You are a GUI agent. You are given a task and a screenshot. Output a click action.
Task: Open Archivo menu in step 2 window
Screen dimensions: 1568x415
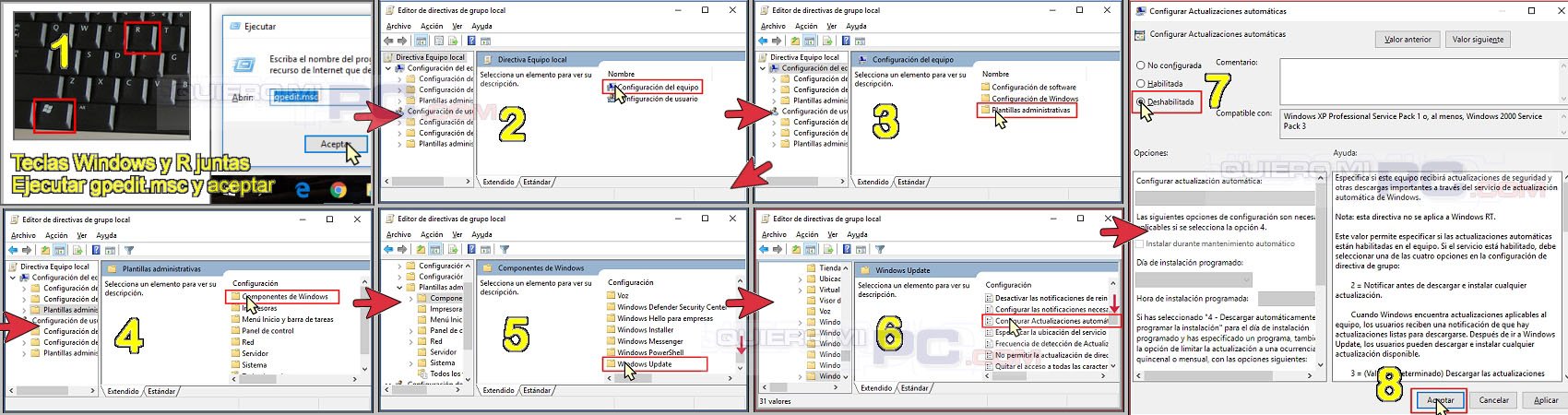pos(398,26)
